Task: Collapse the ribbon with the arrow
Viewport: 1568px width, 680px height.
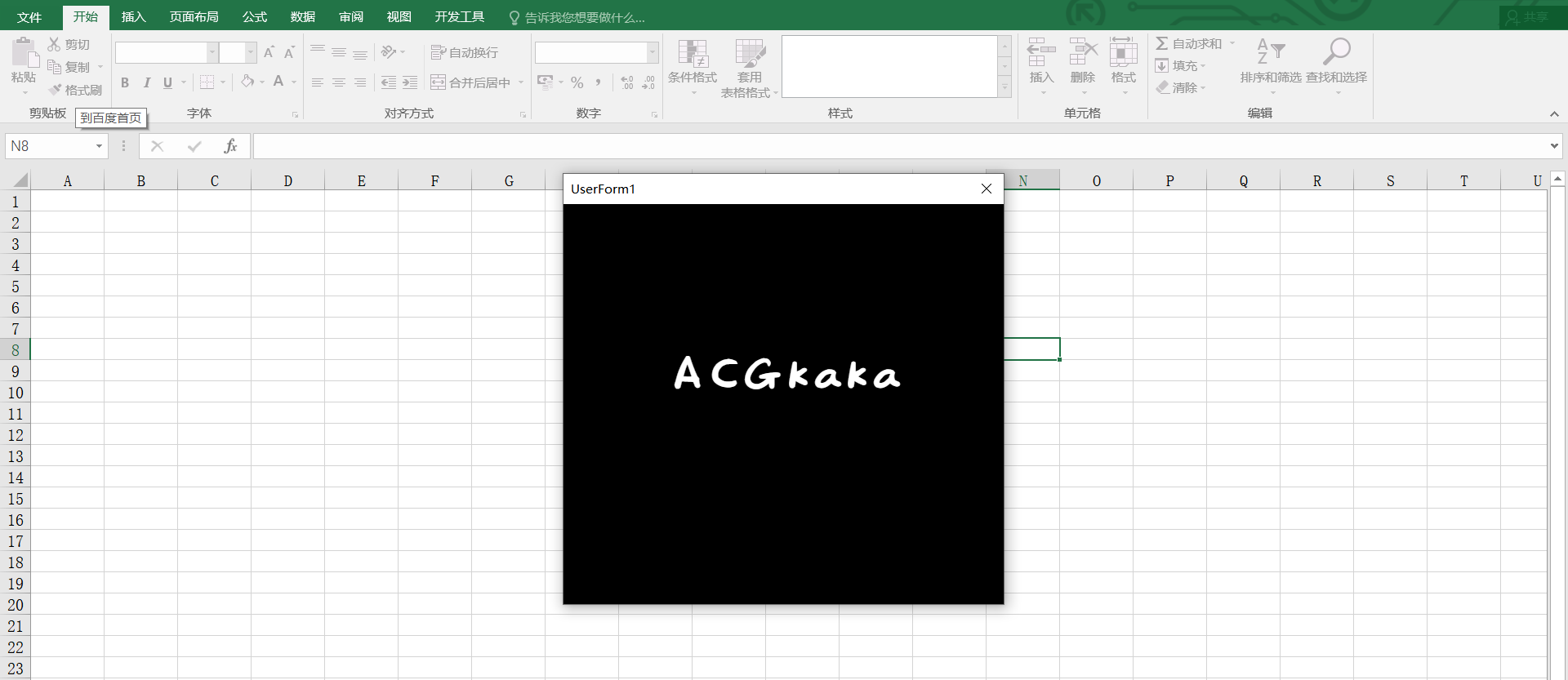Action: 1554,114
